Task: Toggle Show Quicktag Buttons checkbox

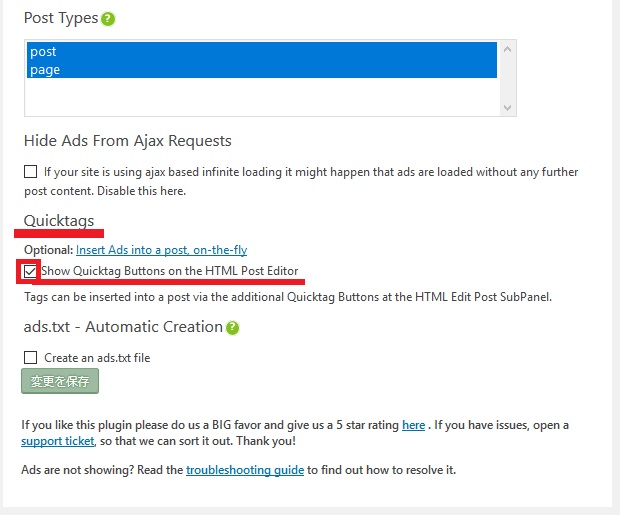Action: pyautogui.click(x=30, y=271)
